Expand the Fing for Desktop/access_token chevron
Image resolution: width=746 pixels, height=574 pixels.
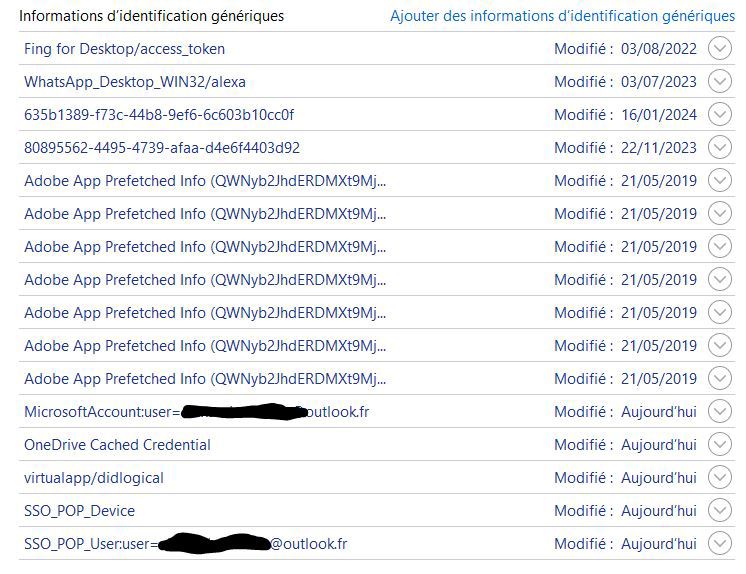(719, 49)
